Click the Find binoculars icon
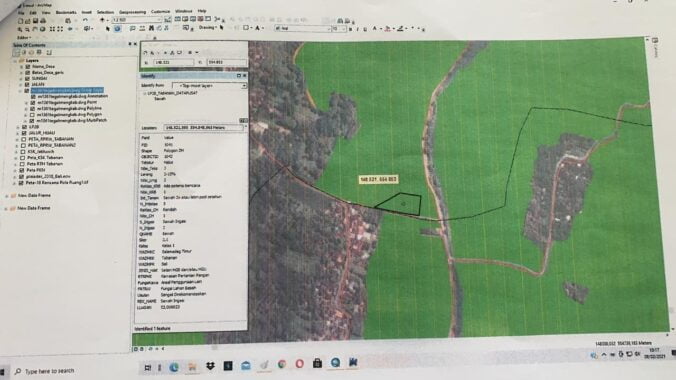Screen dimensions: 676x380 (151, 28)
